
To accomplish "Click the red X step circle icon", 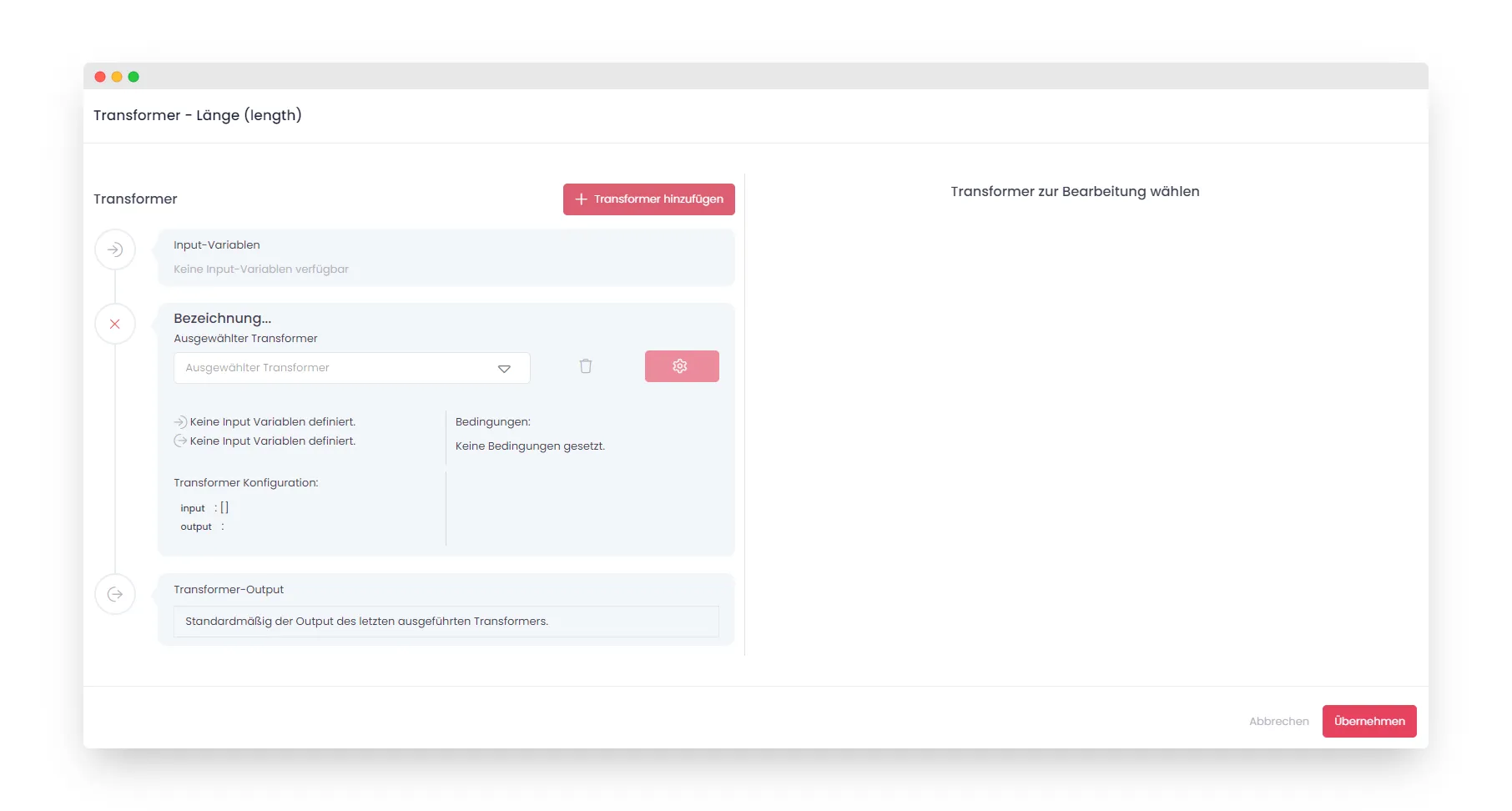I will pos(115,324).
